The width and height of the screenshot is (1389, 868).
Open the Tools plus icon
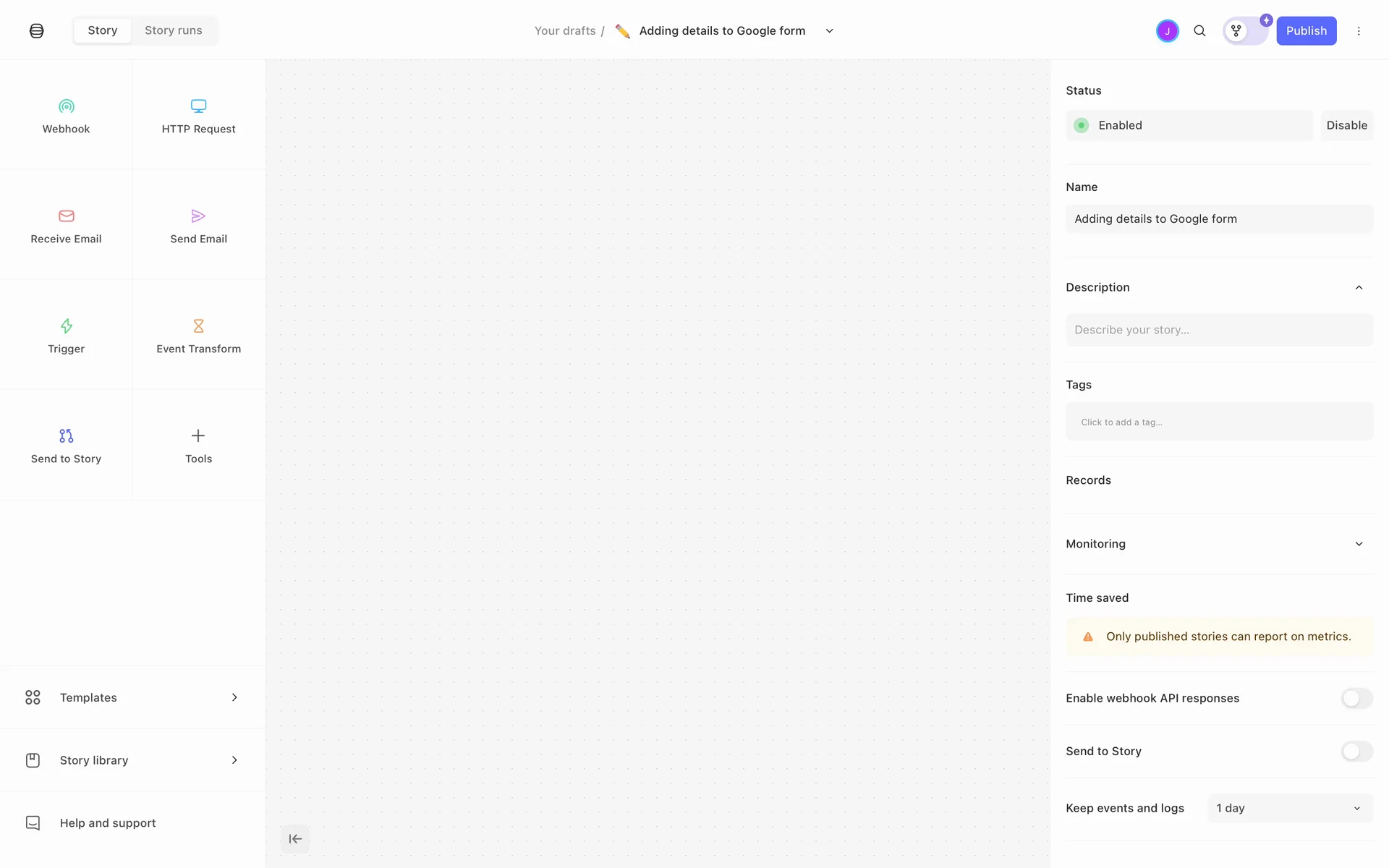[198, 435]
